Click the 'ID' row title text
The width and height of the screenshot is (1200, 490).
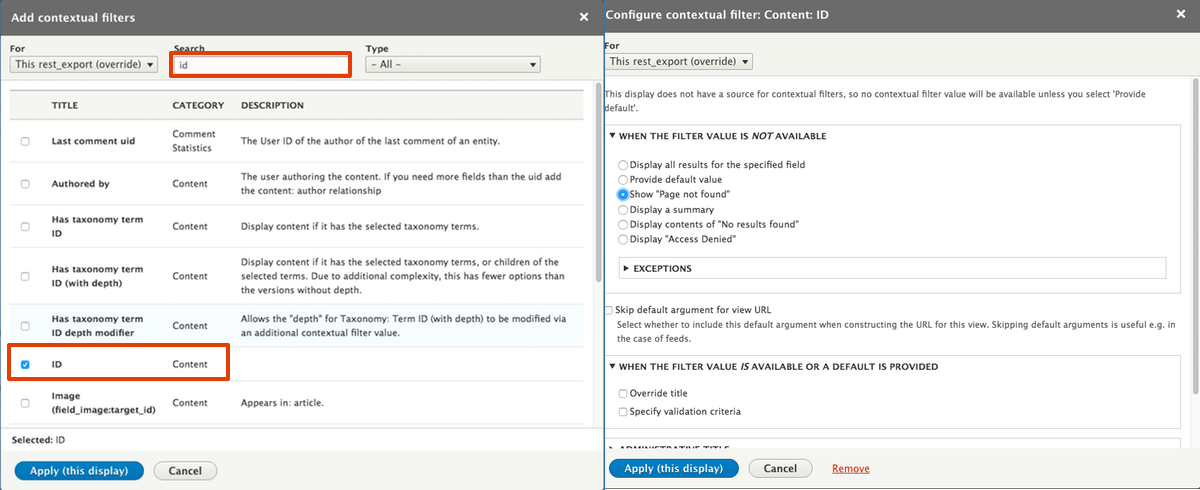tap(57, 365)
